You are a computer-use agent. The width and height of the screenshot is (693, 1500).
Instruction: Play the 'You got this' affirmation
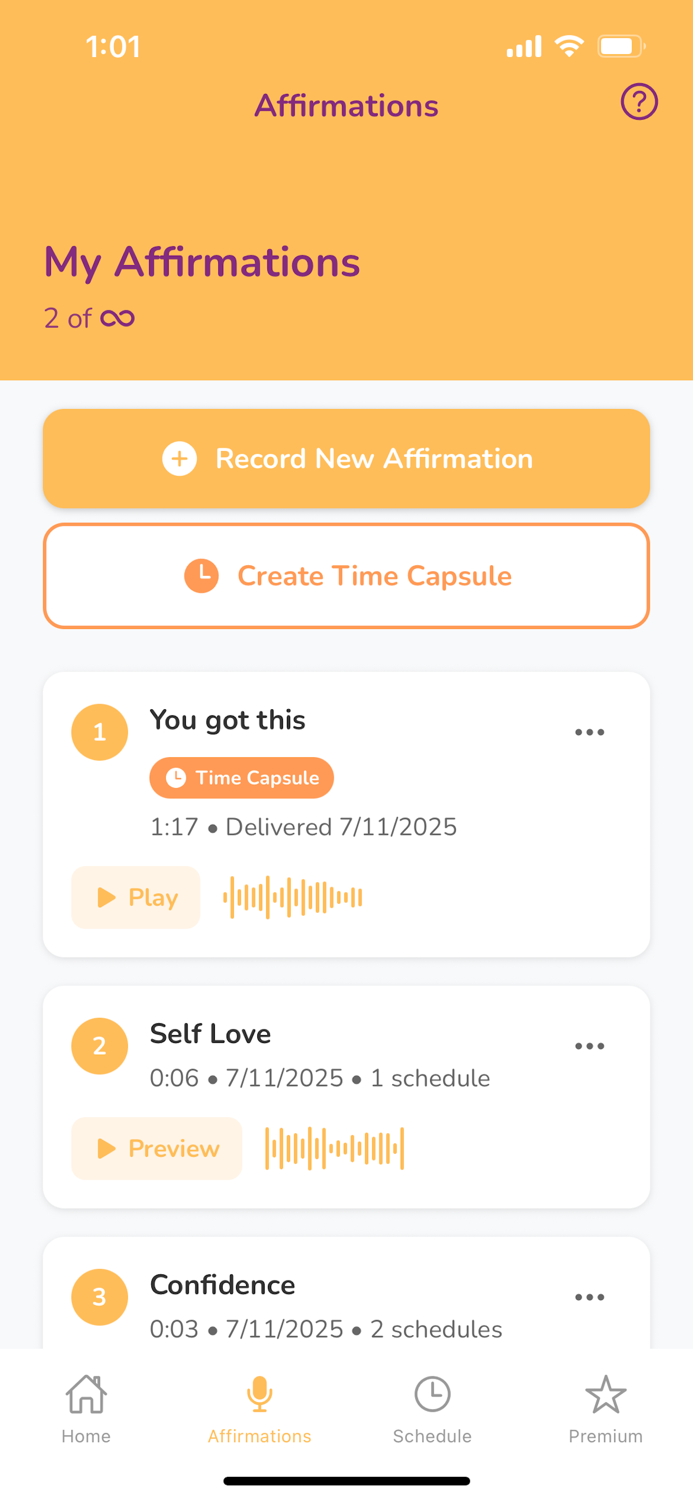135,897
